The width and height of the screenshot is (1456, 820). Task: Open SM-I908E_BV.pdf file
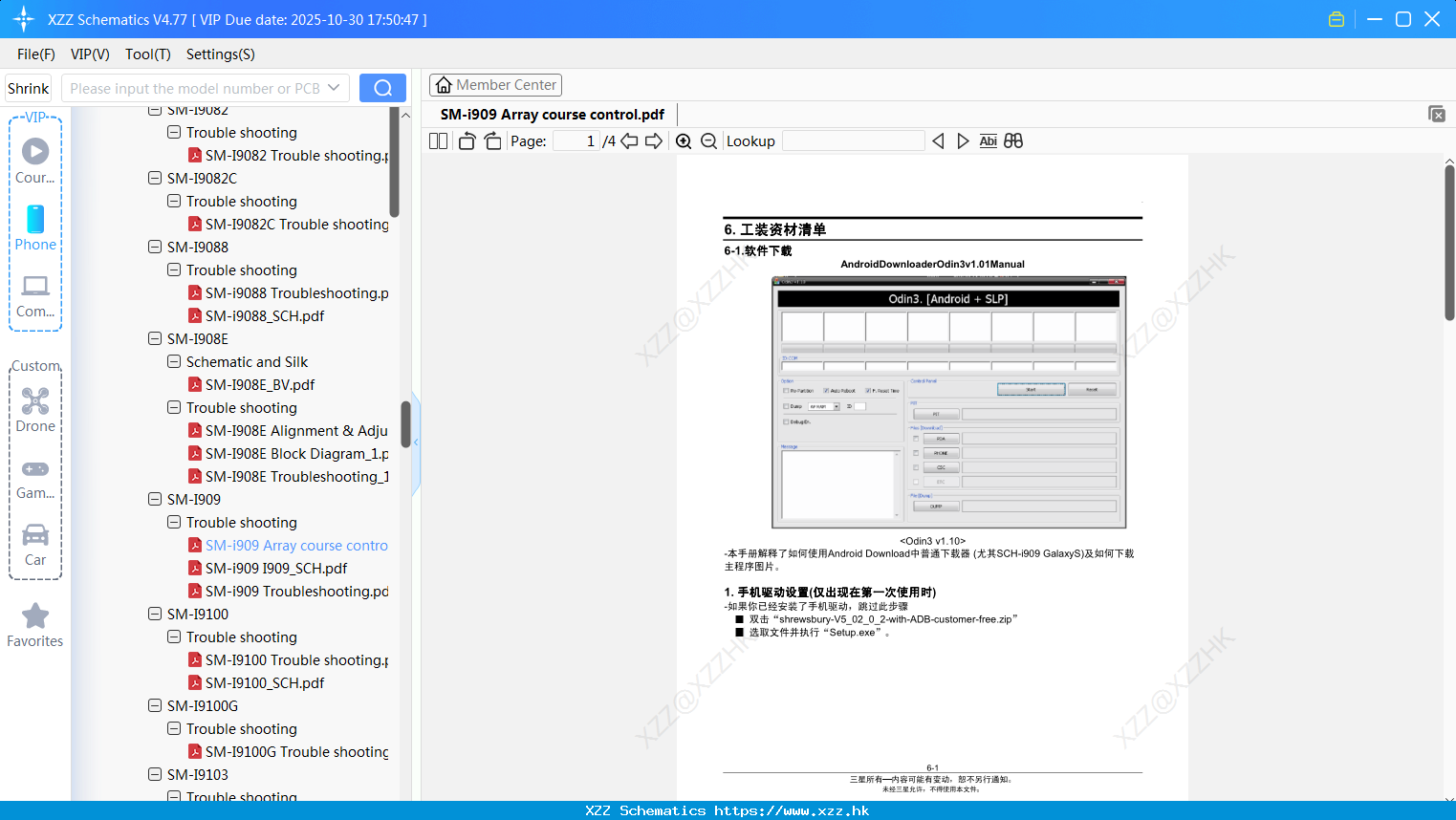(x=260, y=385)
